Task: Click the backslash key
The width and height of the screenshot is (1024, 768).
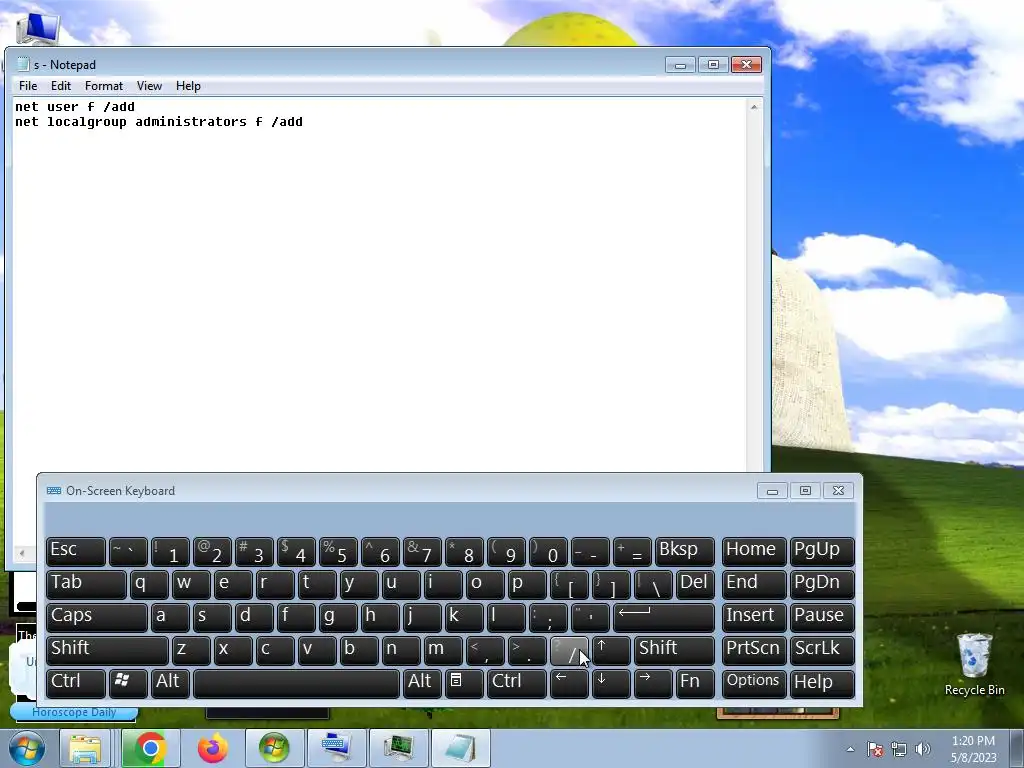Action: [652, 584]
